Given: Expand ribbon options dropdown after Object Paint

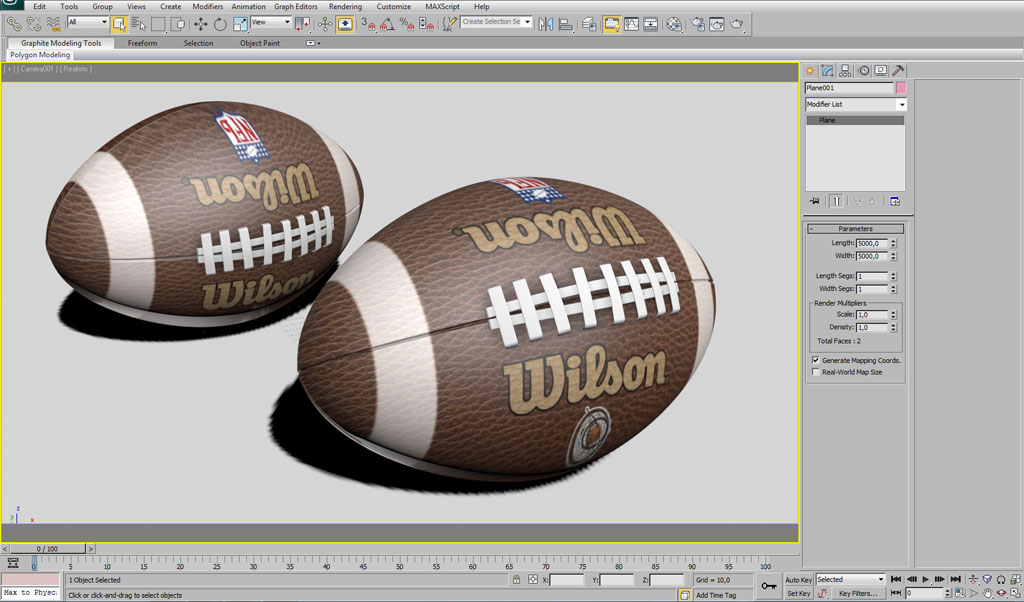Looking at the screenshot, I should [x=312, y=43].
